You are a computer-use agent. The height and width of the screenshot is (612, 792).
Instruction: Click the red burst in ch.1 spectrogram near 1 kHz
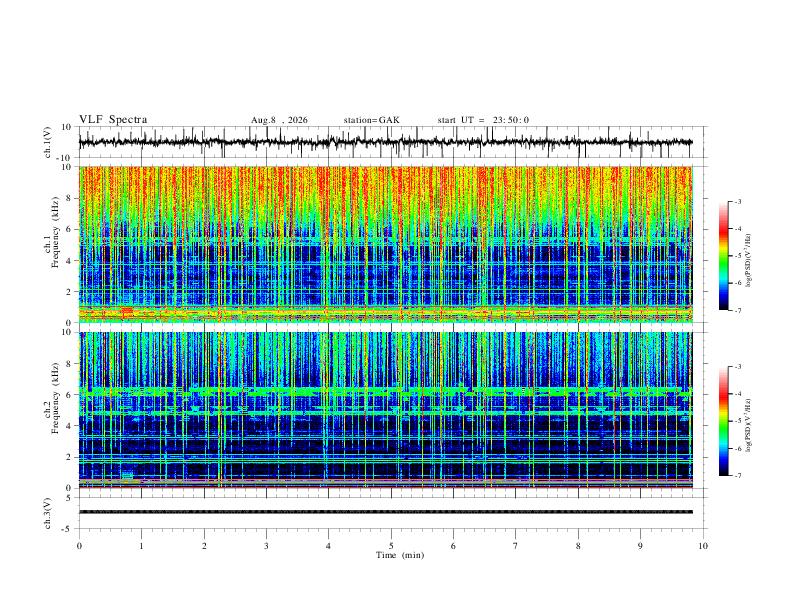coord(127,310)
